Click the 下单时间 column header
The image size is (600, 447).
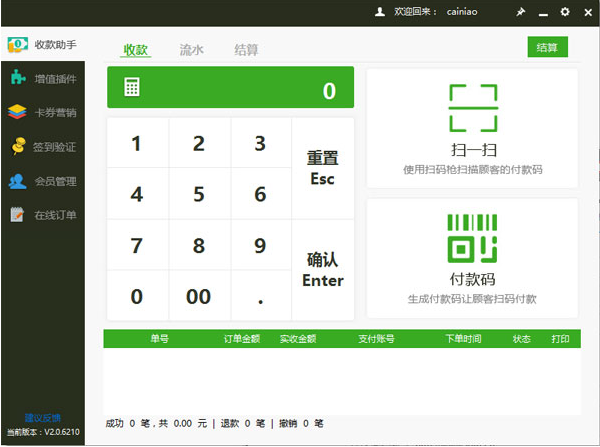click(463, 338)
